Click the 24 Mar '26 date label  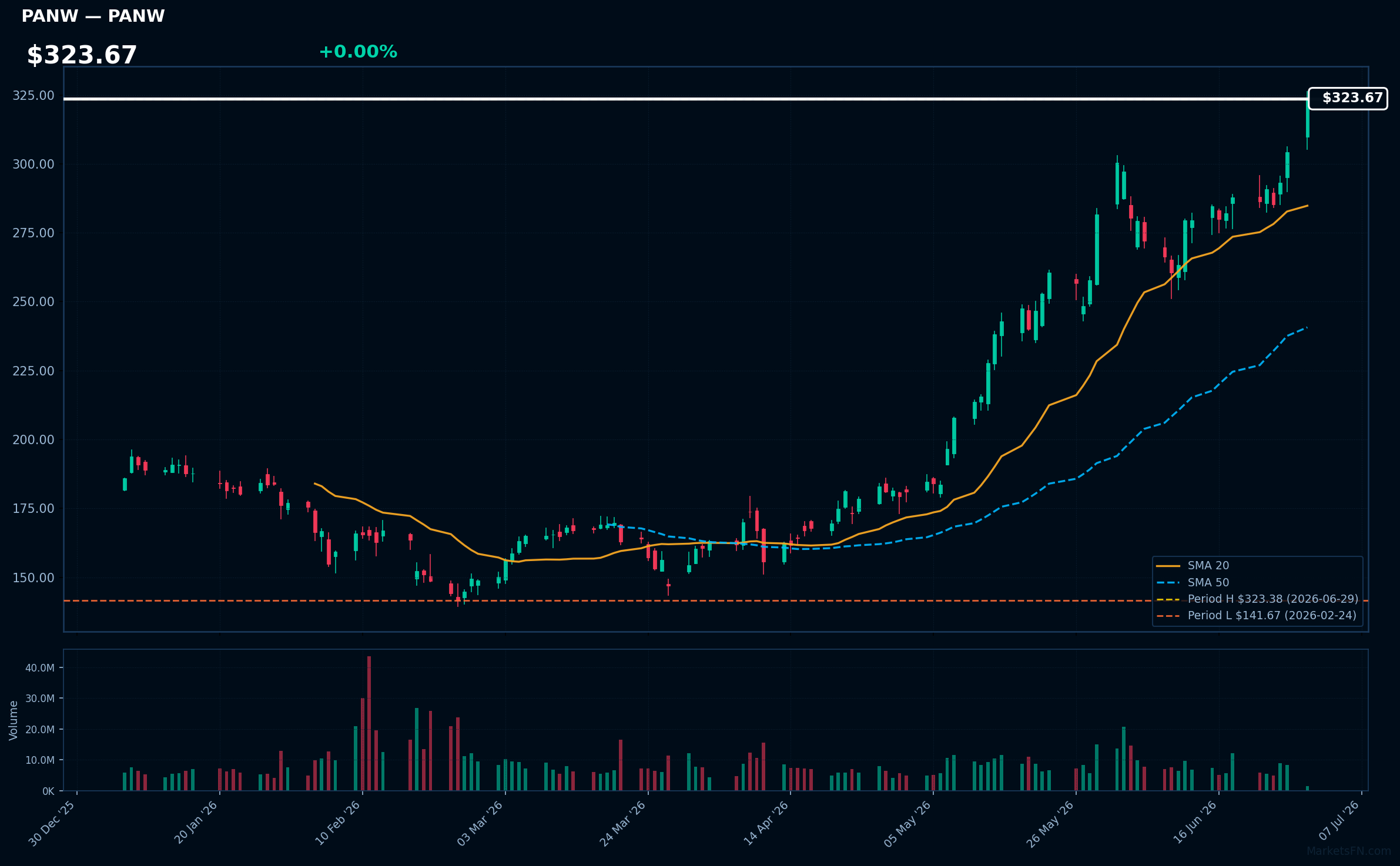click(x=623, y=823)
